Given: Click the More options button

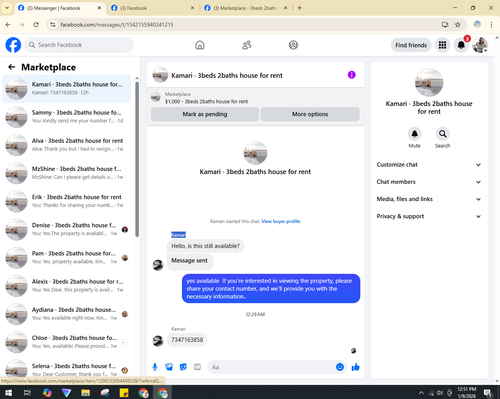Looking at the screenshot, I should point(310,114).
